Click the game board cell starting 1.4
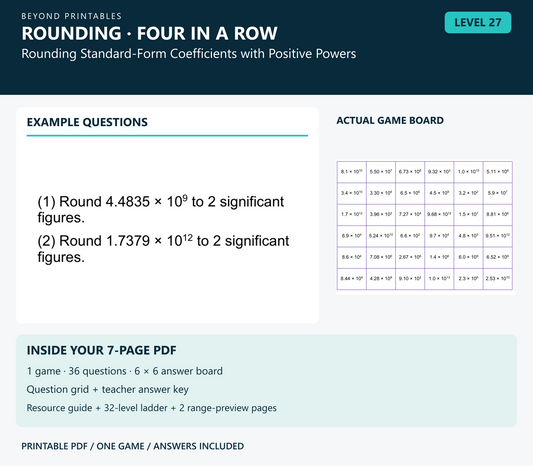Screen dimensions: 533x466 tap(439, 257)
